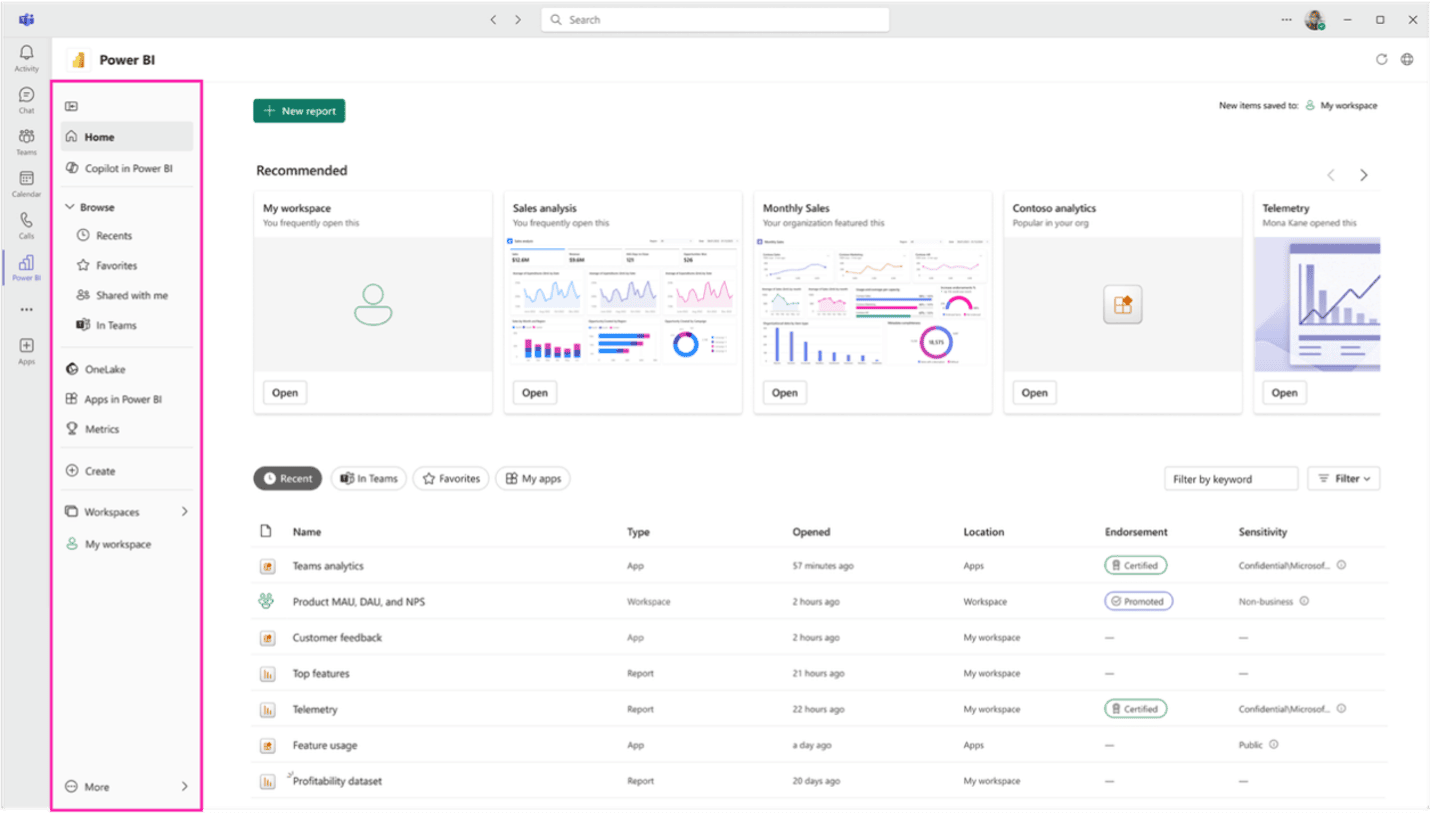Click the Filter by keyword field

(1230, 479)
